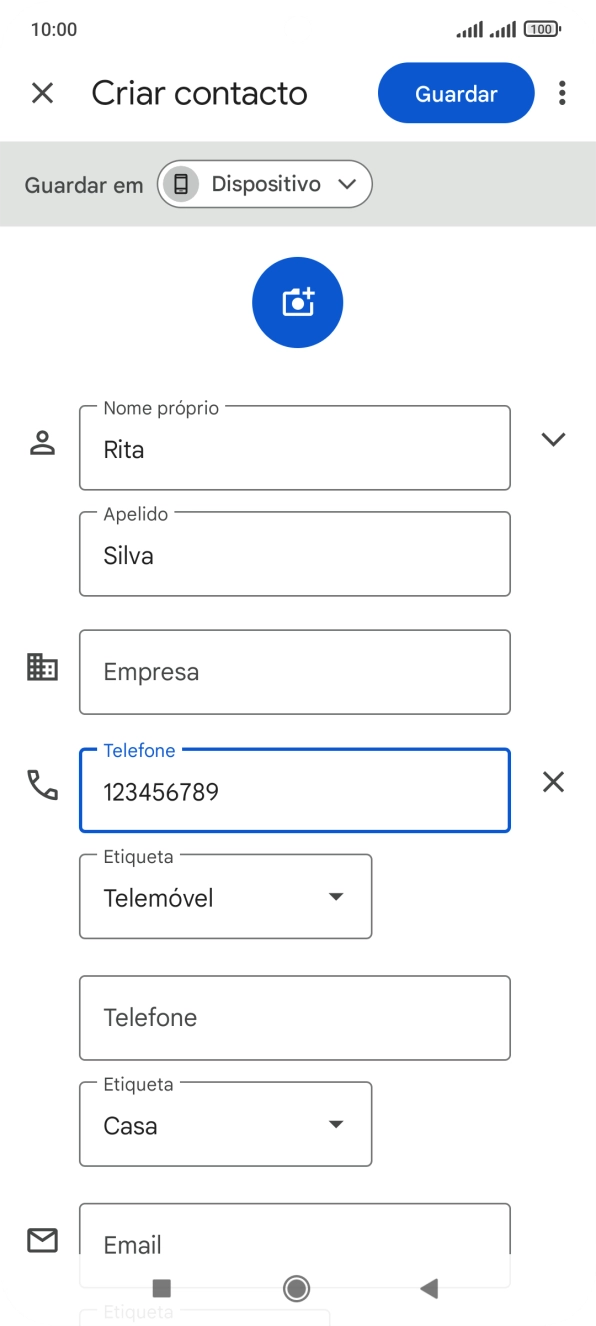The width and height of the screenshot is (596, 1326).
Task: Open the three-dot overflow menu
Action: click(x=562, y=93)
